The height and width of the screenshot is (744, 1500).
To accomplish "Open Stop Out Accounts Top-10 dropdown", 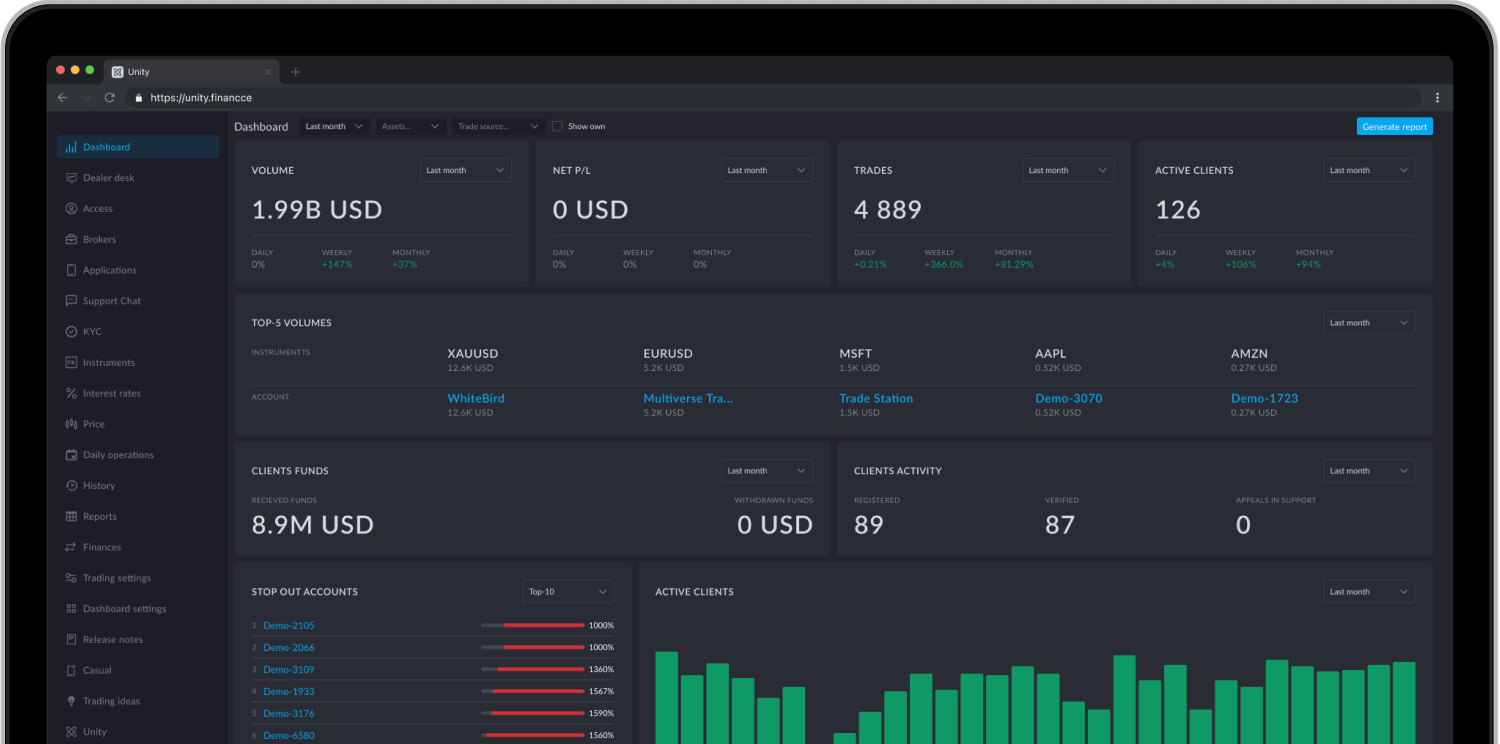I will [569, 592].
